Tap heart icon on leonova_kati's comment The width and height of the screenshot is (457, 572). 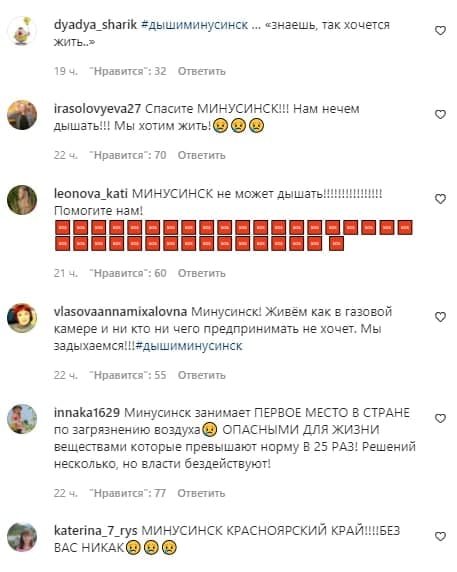[x=441, y=199]
